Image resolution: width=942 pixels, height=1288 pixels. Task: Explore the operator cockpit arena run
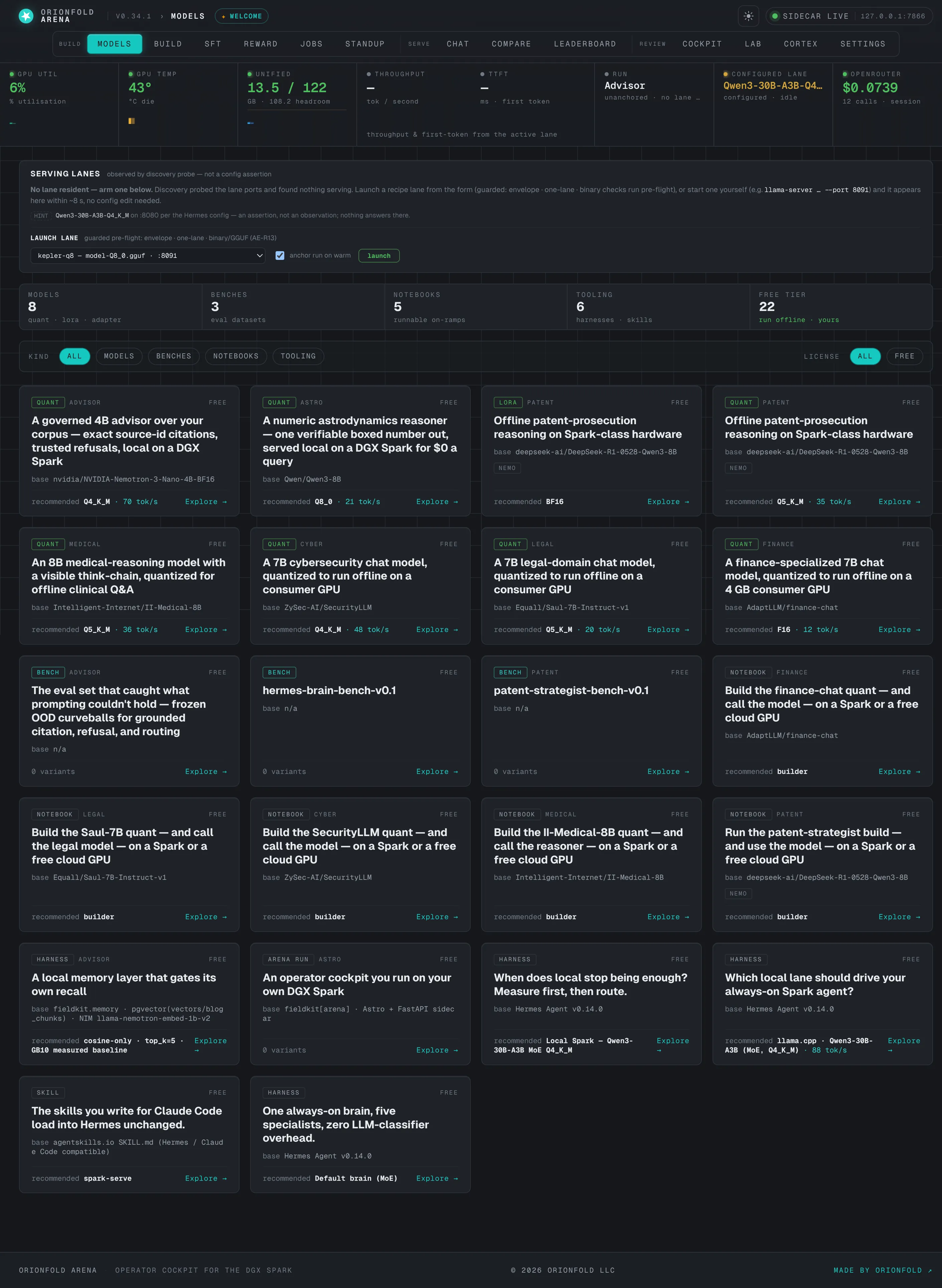[437, 1050]
